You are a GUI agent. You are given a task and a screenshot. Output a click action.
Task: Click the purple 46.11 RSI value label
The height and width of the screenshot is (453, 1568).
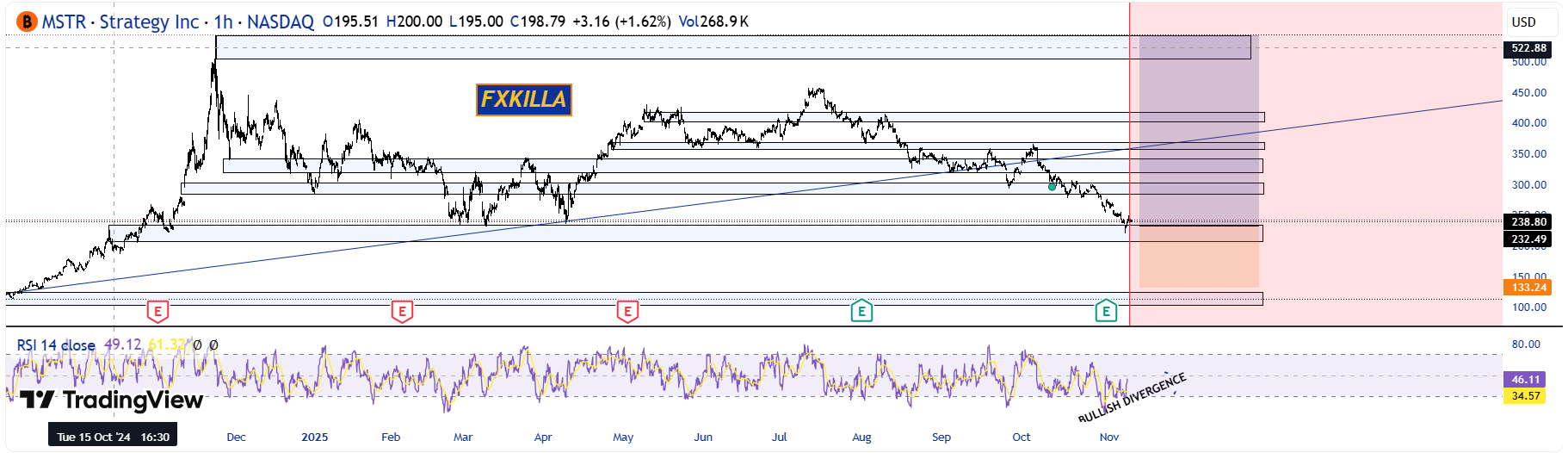[x=1525, y=379]
